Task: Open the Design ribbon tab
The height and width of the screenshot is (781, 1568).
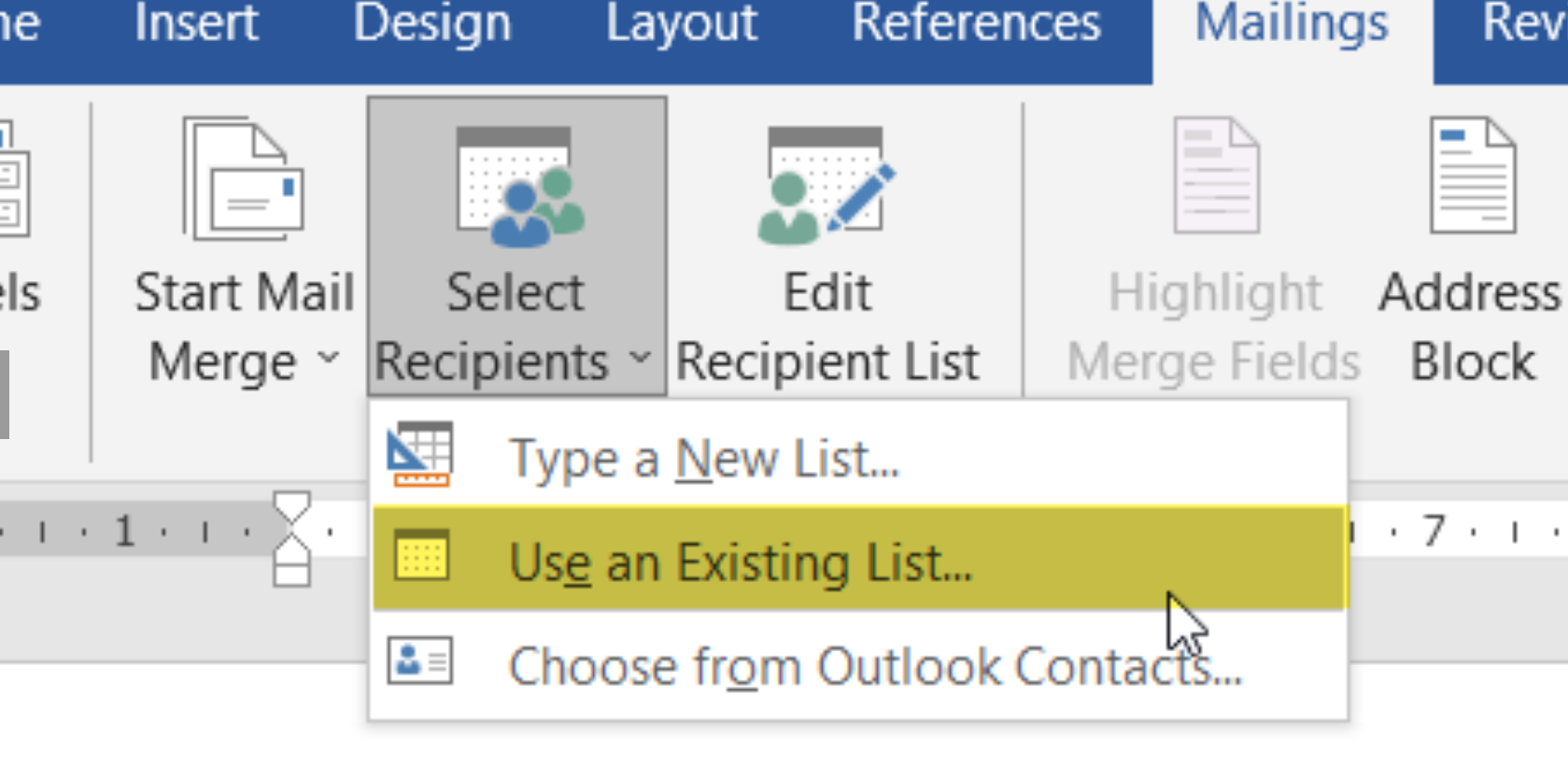Action: tap(432, 24)
